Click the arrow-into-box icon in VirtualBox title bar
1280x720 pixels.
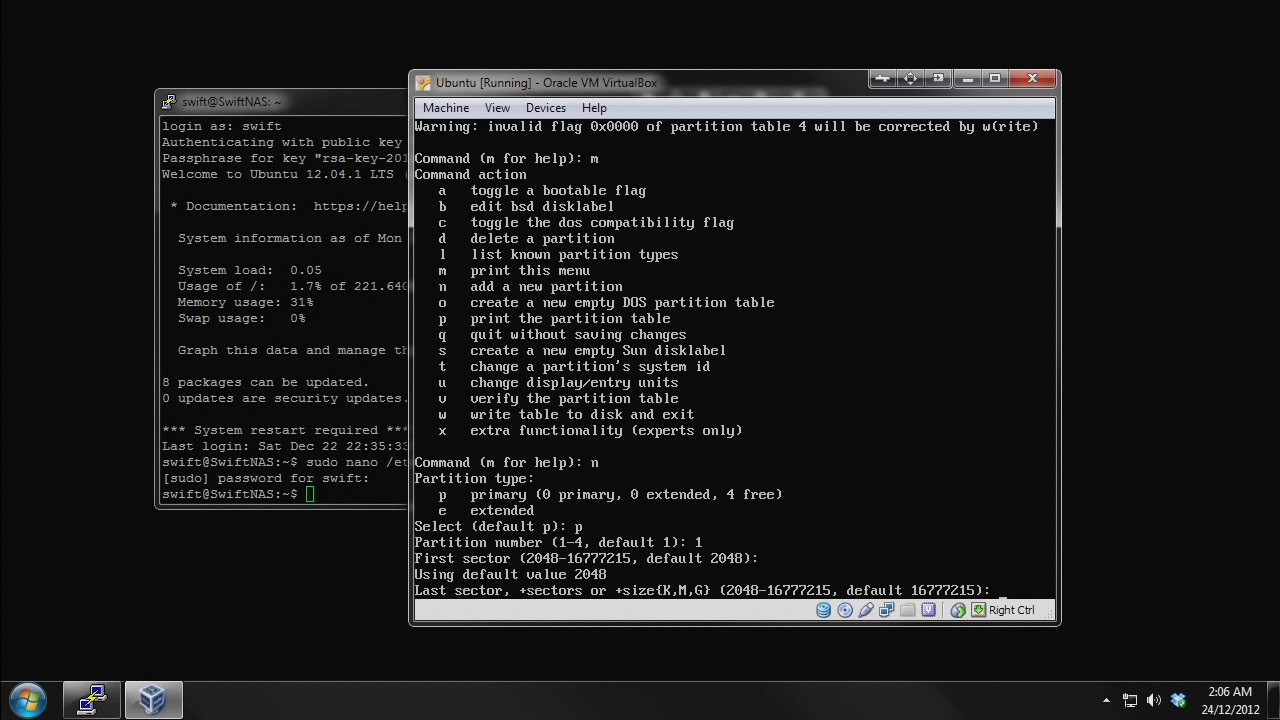(x=938, y=78)
